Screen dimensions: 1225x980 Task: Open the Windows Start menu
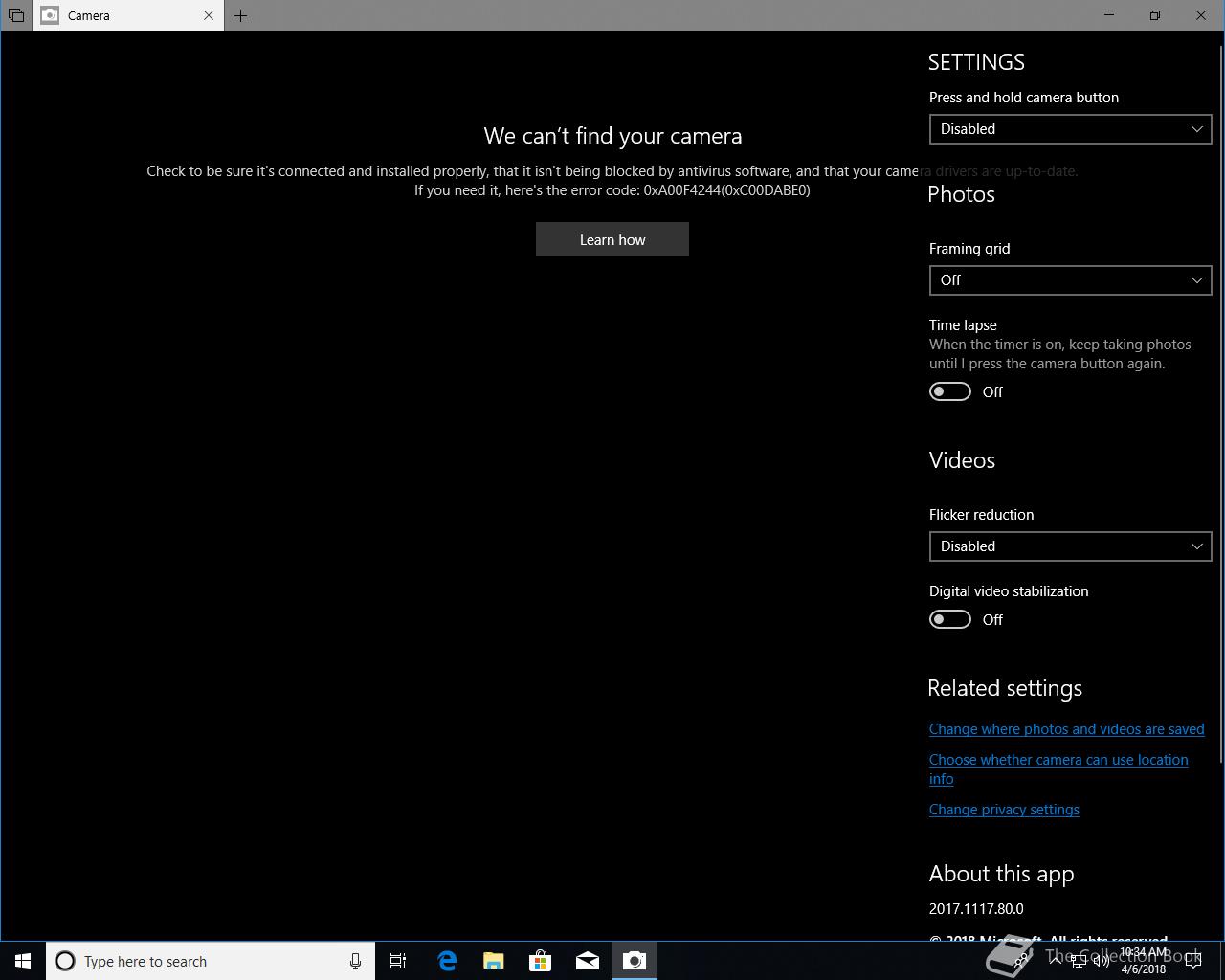point(23,961)
